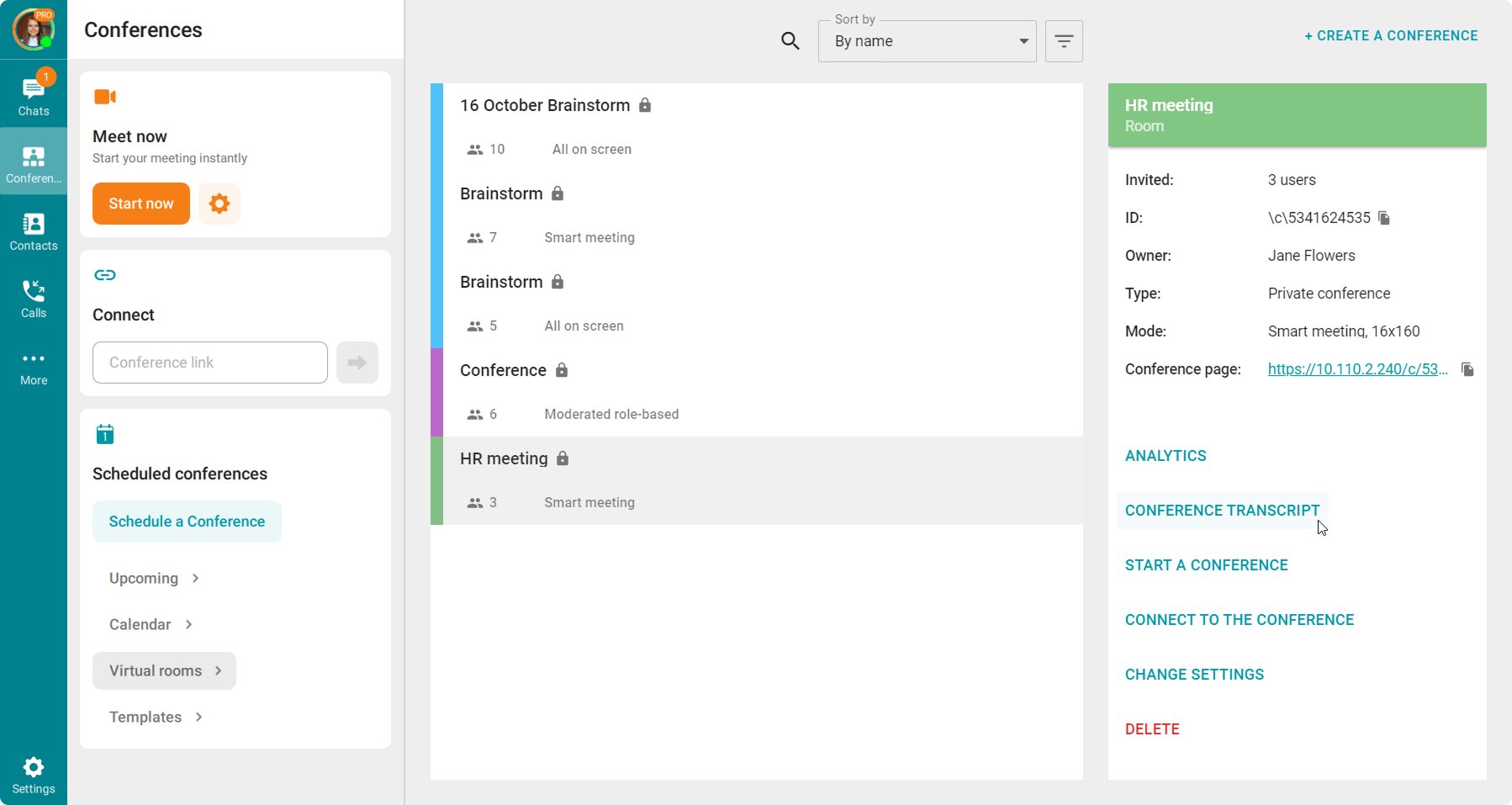Open the Chats section in sidebar
The width and height of the screenshot is (1512, 805).
point(34,95)
